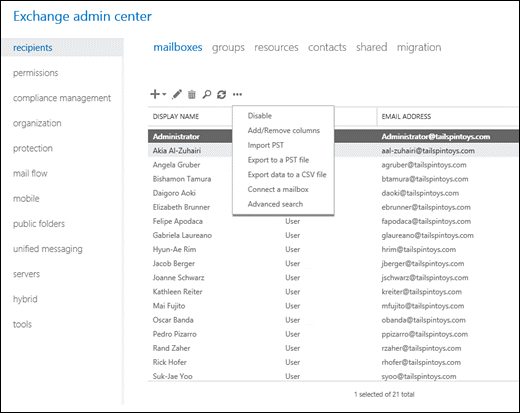Select the Felipe Apodaca mailbox row
Screen dimensions: 520x413
pos(333,221)
